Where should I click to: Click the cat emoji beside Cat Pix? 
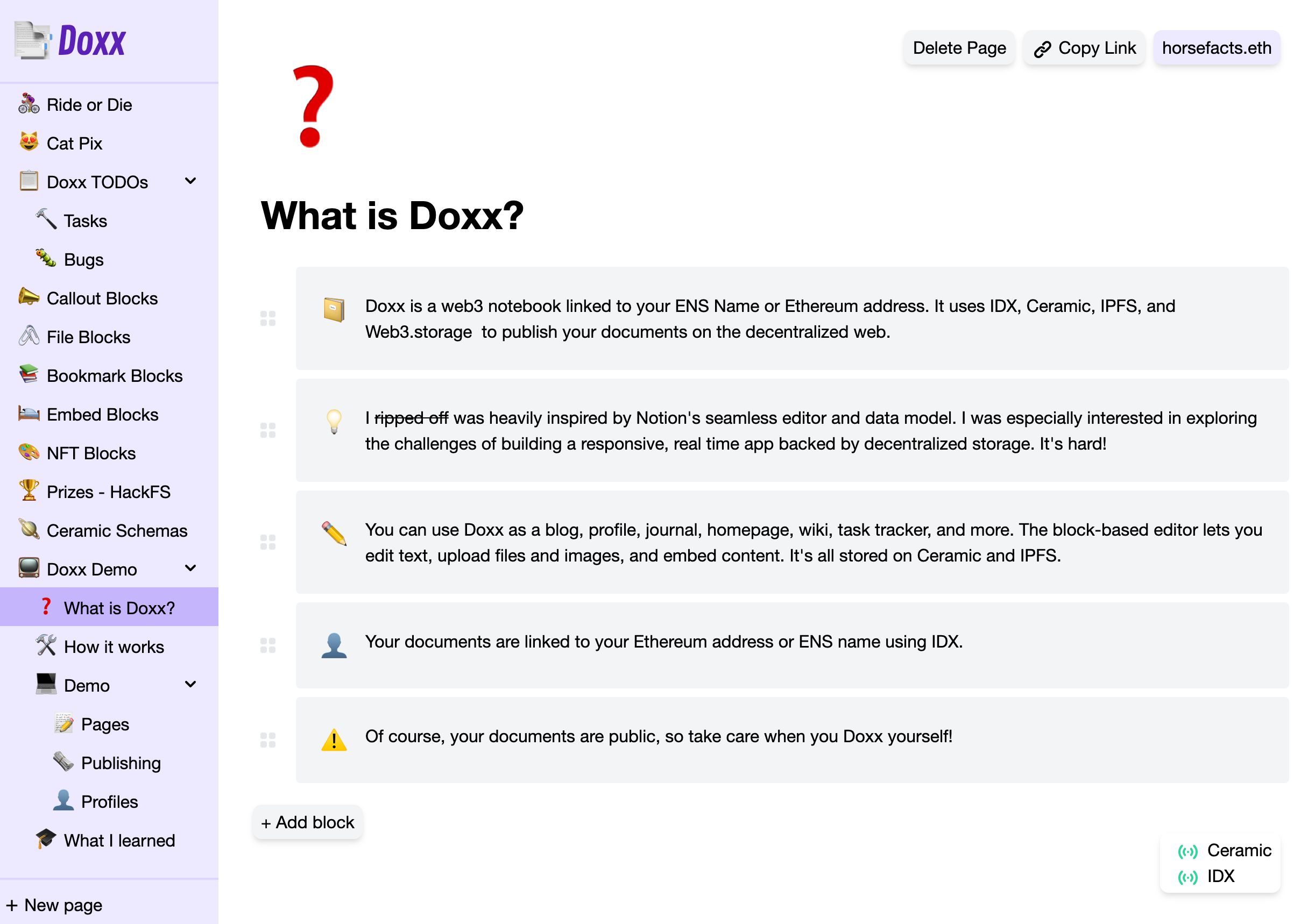click(x=29, y=142)
